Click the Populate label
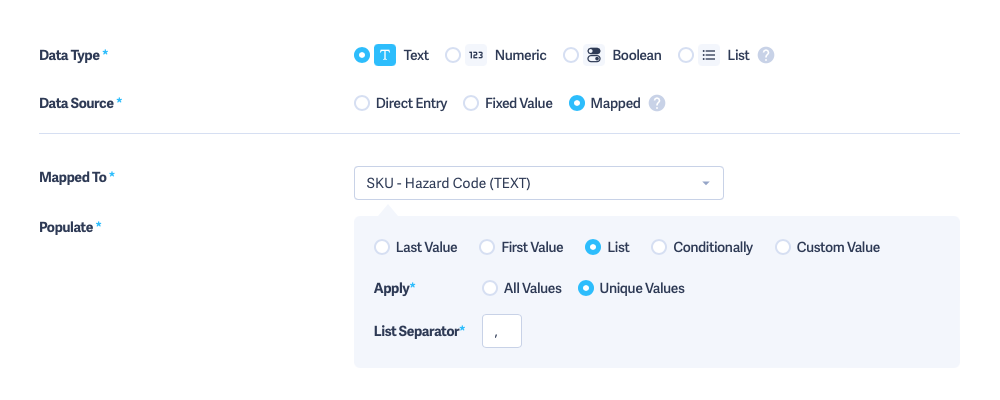 66,227
